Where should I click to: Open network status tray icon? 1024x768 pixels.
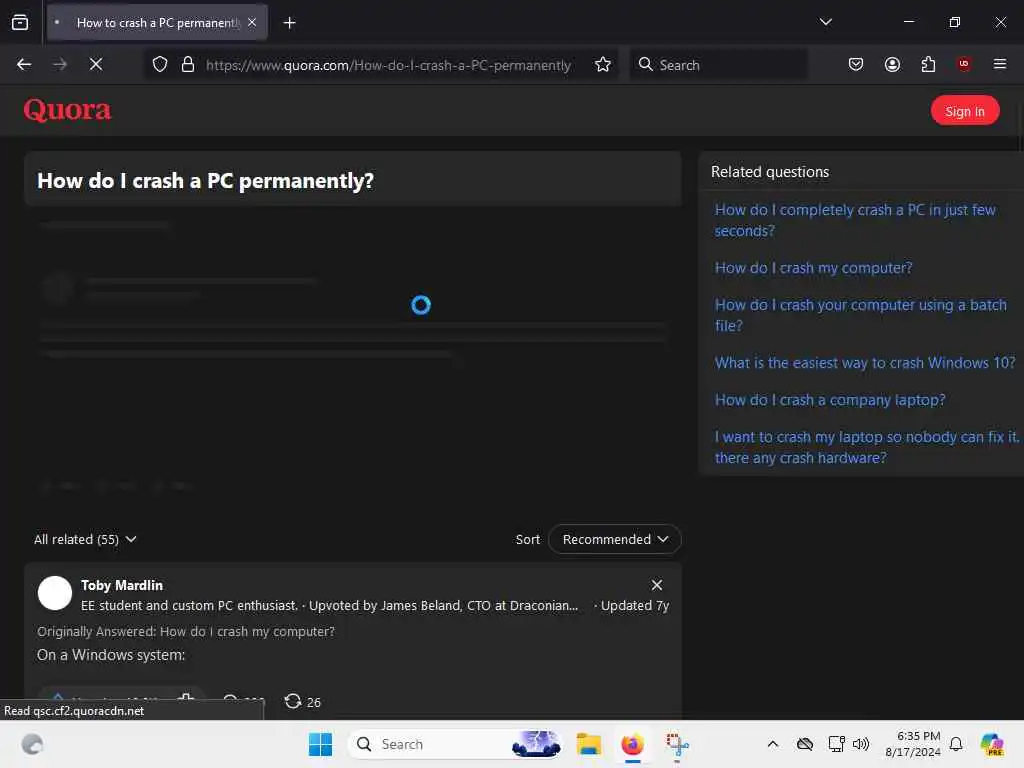point(836,744)
